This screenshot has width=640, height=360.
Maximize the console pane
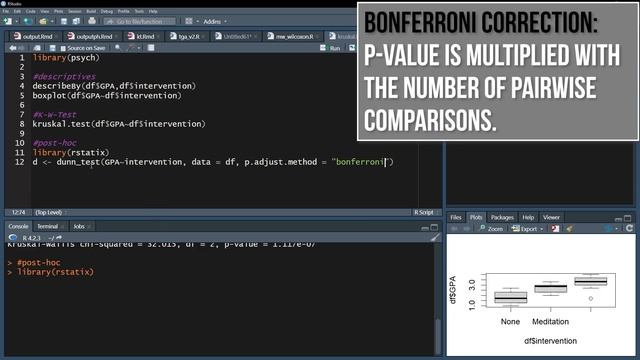[434, 227]
